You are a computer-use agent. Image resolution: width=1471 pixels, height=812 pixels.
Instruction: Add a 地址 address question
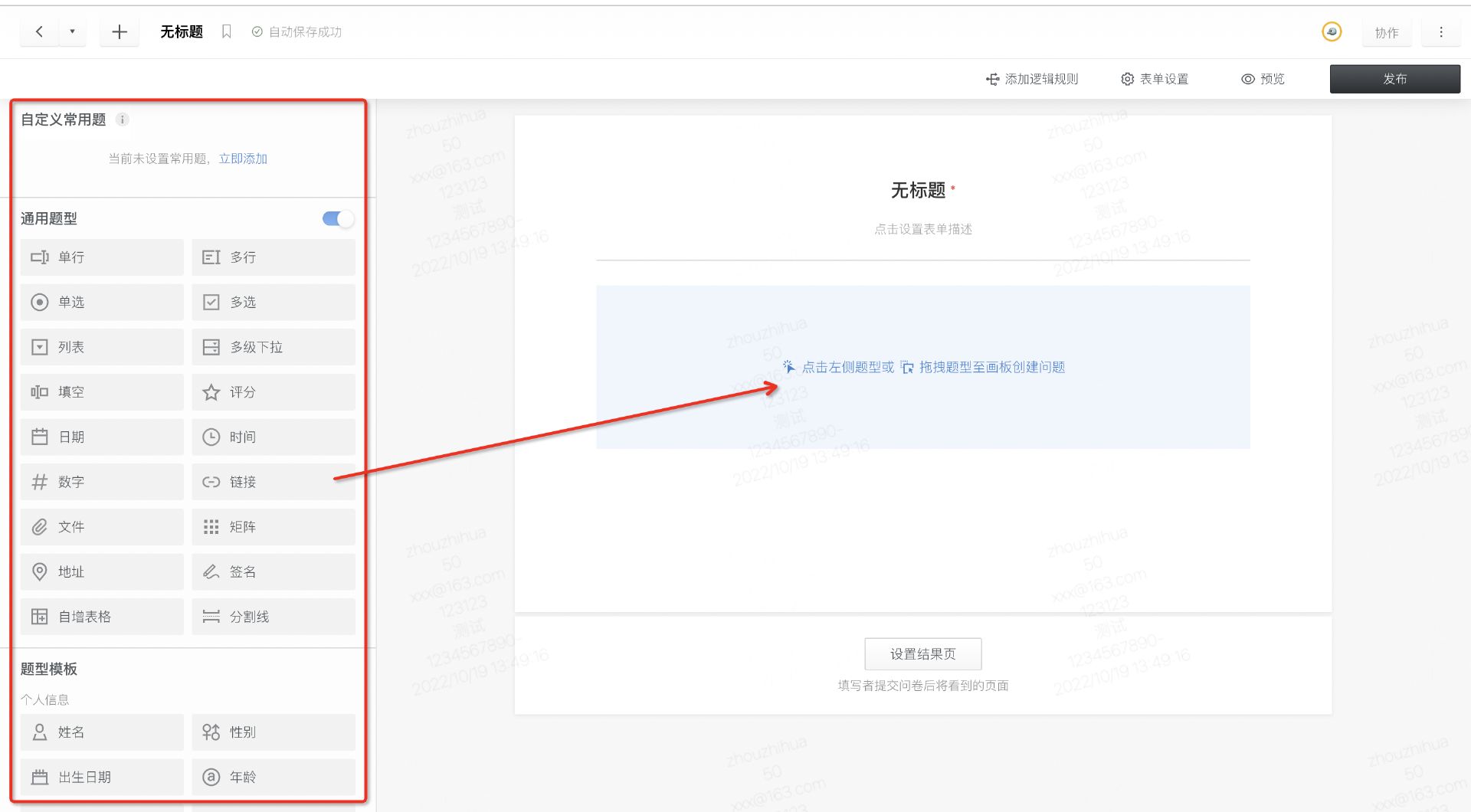click(x=102, y=572)
